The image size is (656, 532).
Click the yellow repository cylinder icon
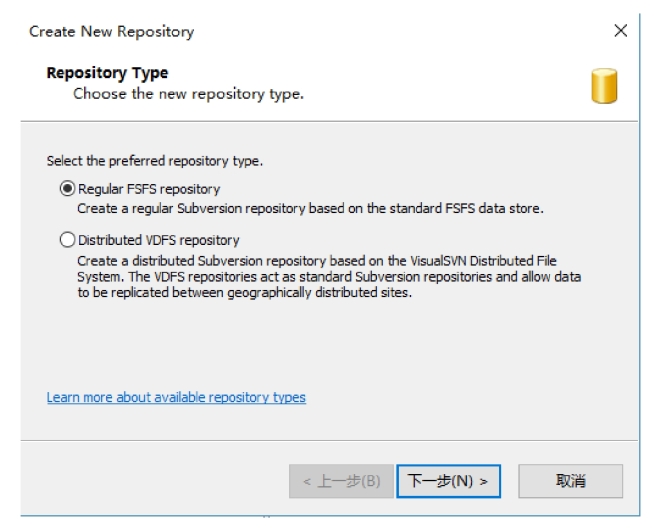point(604,86)
